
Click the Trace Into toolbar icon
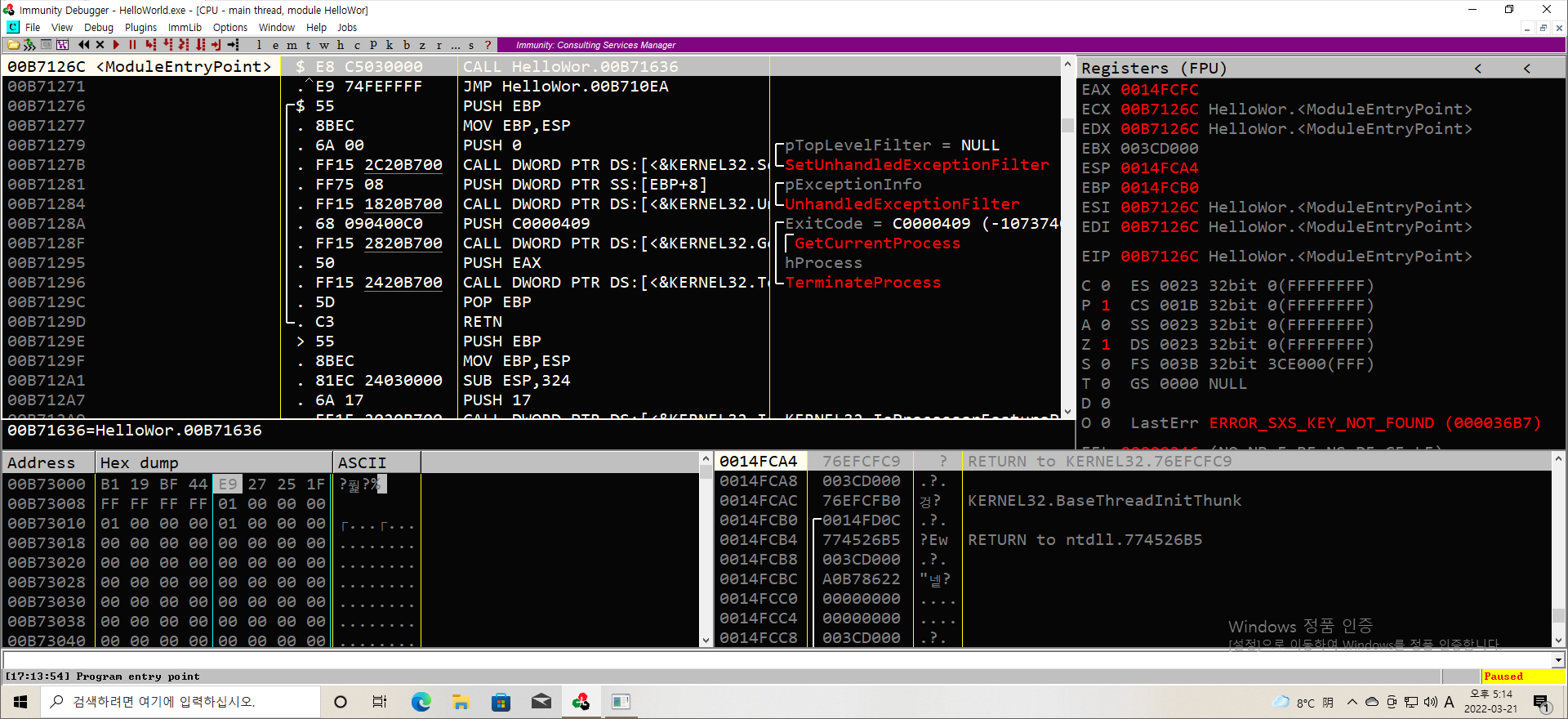(x=184, y=45)
